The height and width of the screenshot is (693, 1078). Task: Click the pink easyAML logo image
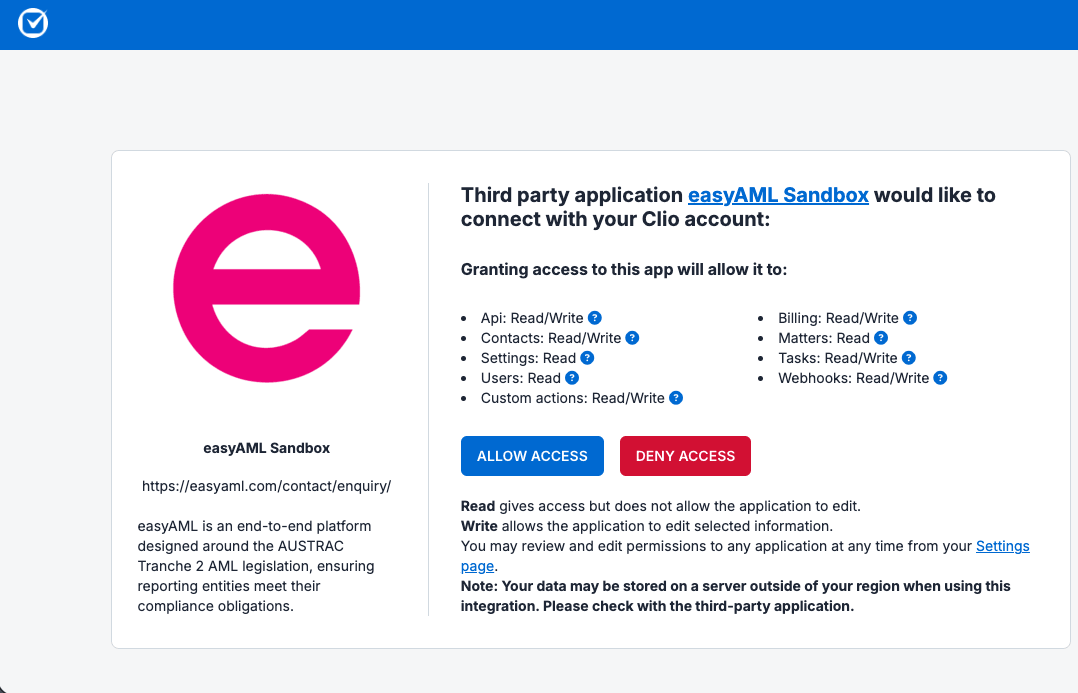[267, 288]
